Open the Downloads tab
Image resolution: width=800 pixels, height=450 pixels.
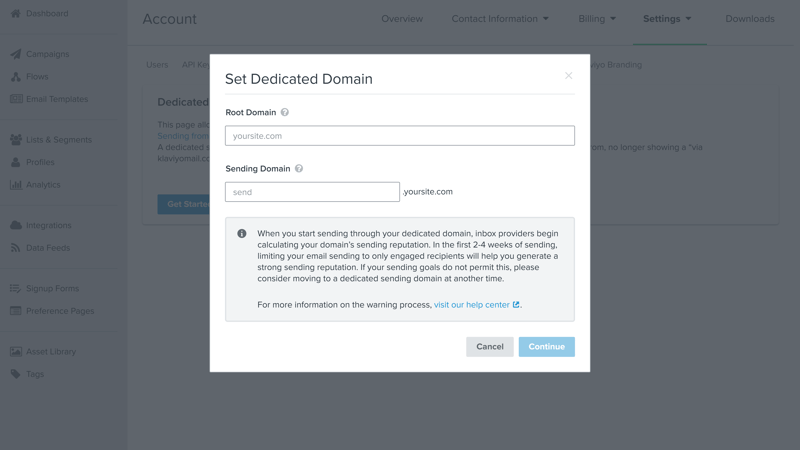pyautogui.click(x=750, y=19)
